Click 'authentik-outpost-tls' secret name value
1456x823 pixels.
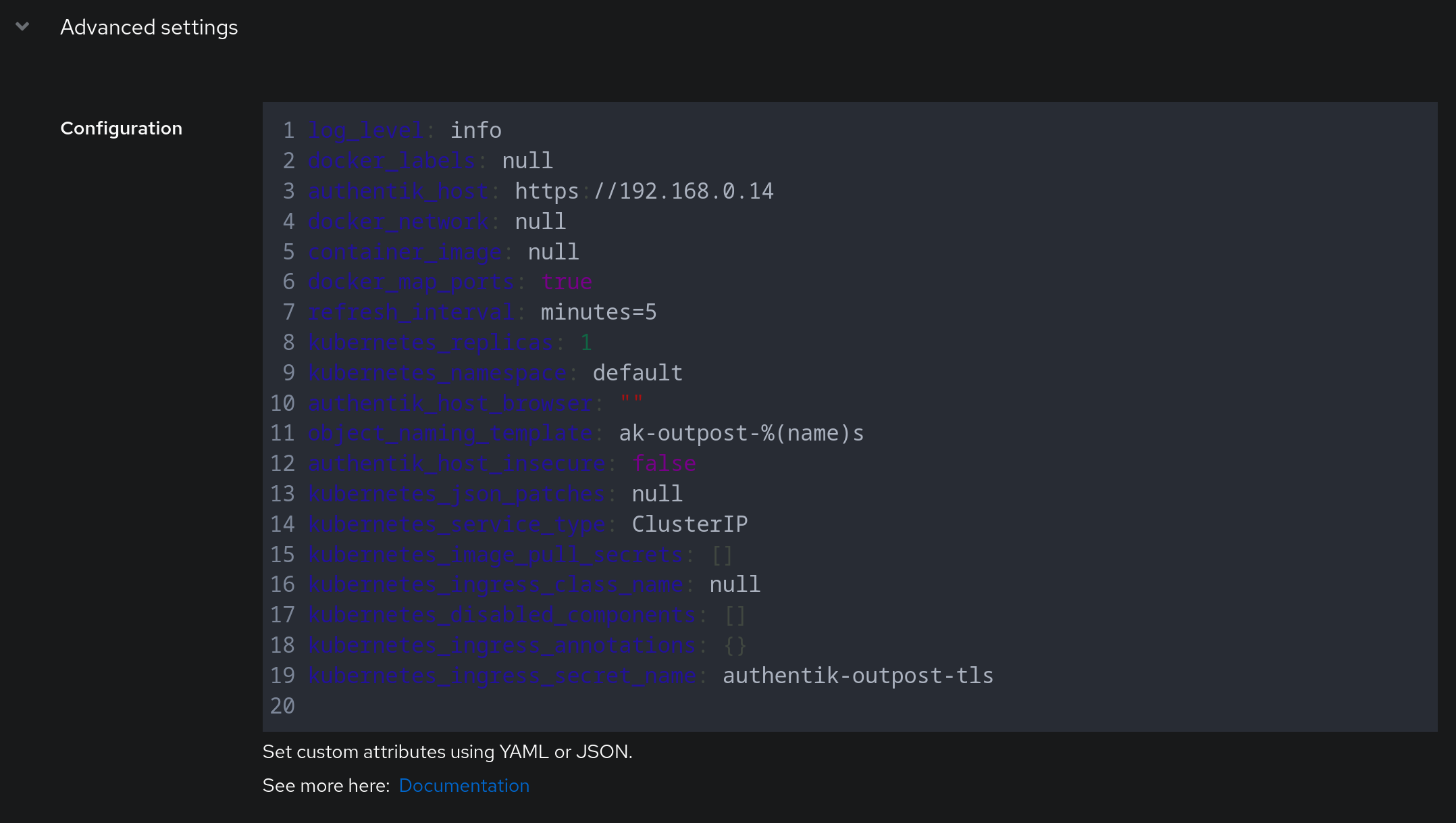858,676
